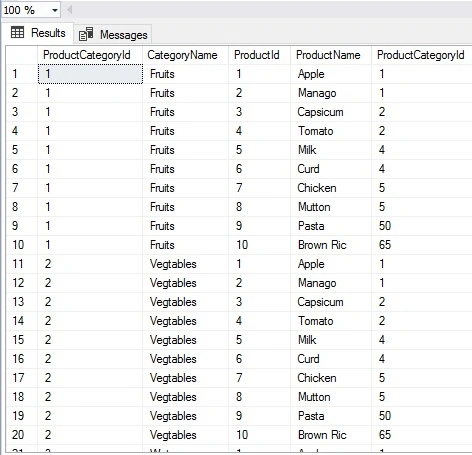
Task: Select the Chicken cell in row 17
Action: coord(331,378)
